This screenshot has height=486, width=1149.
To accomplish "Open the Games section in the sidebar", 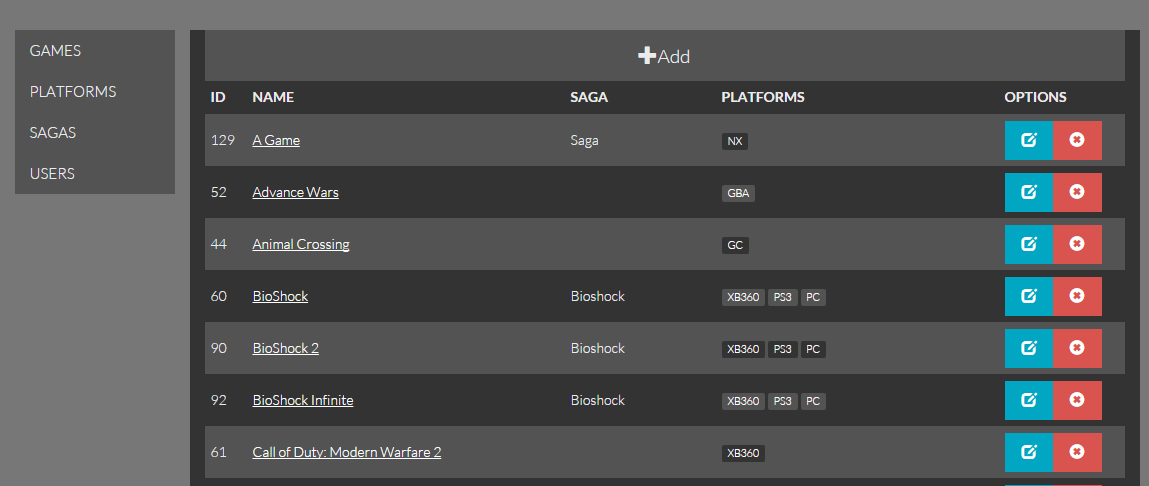I will (x=55, y=50).
